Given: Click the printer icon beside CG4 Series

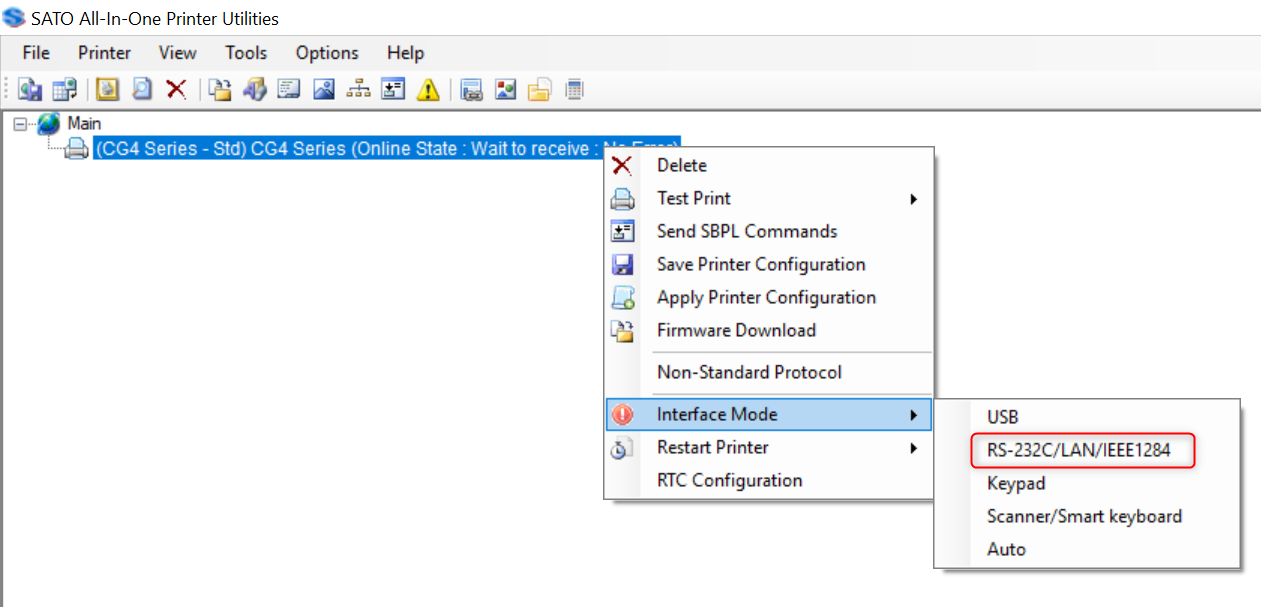Looking at the screenshot, I should [77, 149].
